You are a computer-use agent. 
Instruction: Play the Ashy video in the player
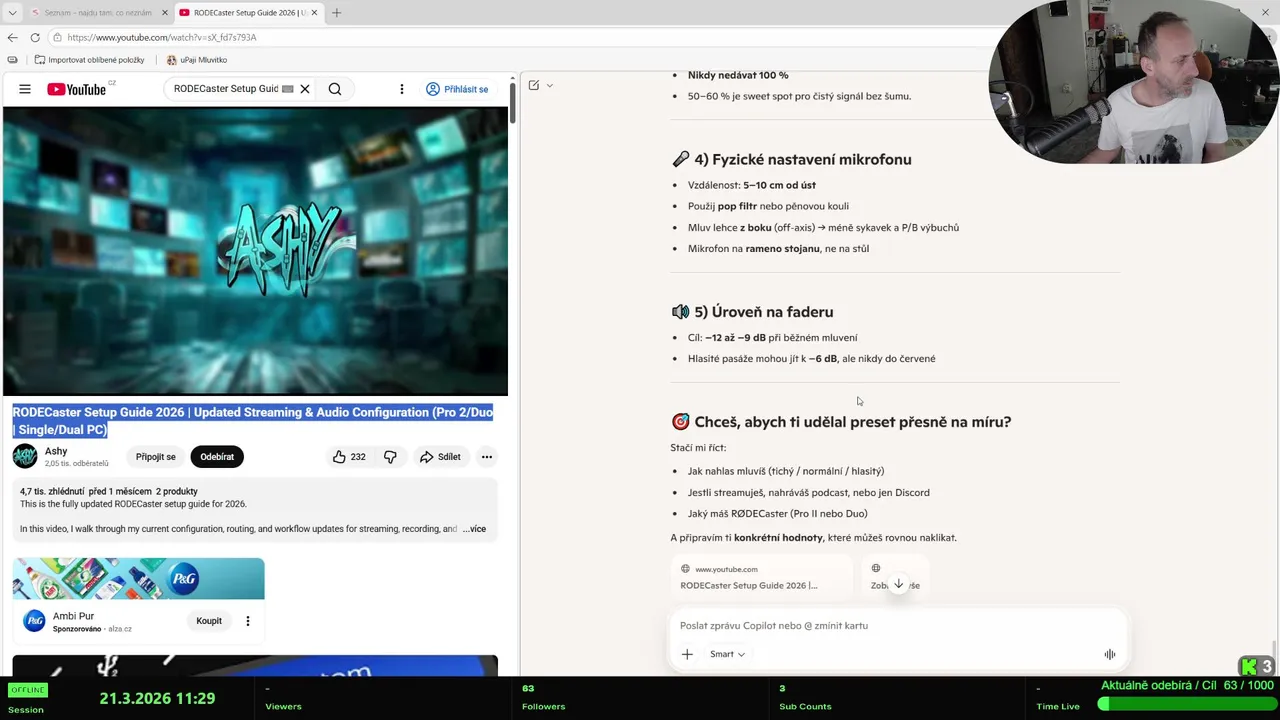[255, 251]
